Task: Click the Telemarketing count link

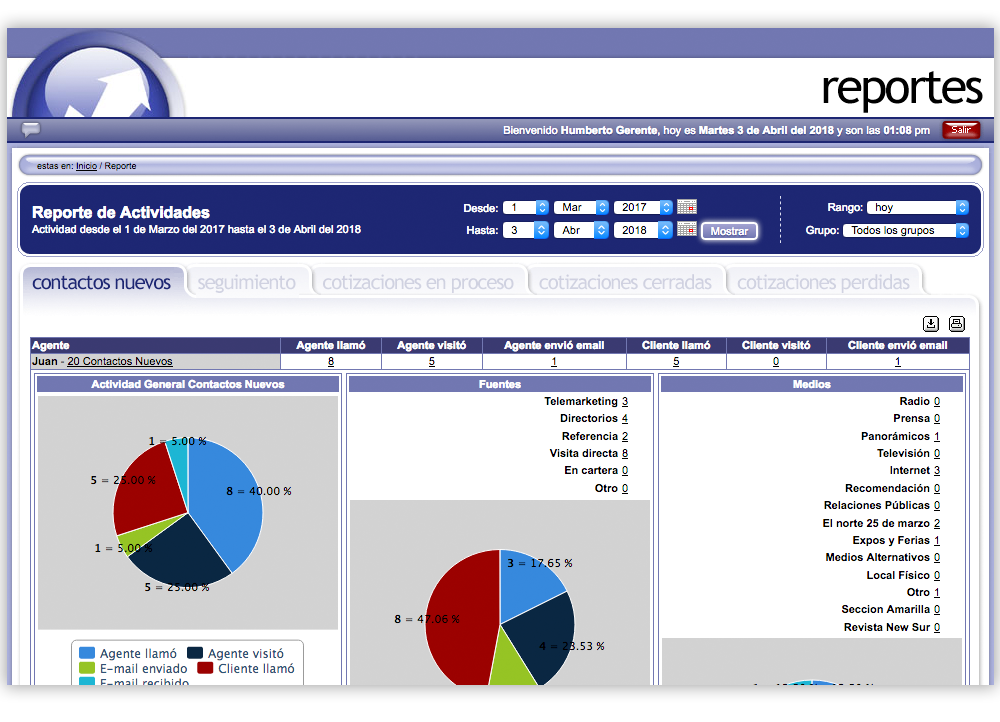Action: tap(625, 401)
